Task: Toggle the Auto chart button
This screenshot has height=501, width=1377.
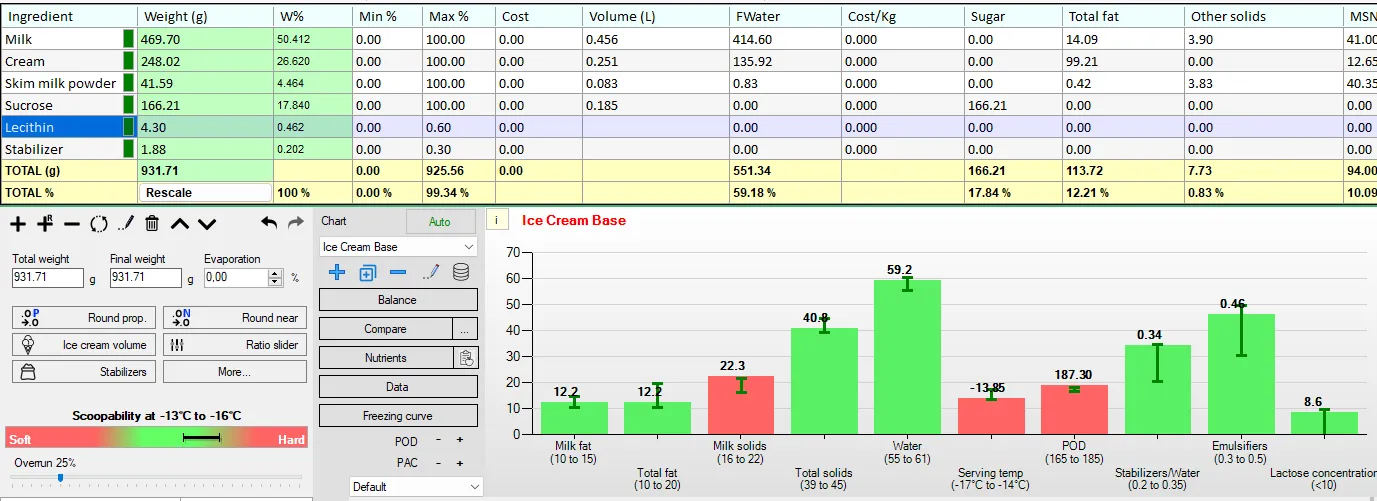Action: [x=440, y=222]
